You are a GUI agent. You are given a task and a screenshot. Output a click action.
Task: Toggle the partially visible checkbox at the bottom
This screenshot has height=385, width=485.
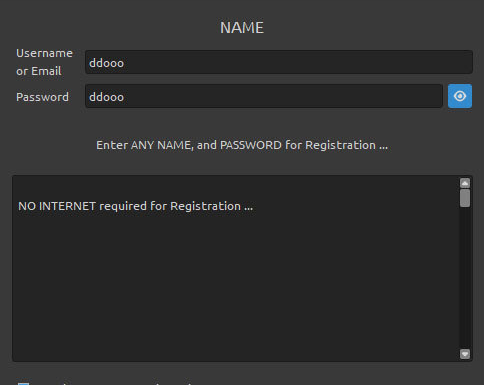23,383
